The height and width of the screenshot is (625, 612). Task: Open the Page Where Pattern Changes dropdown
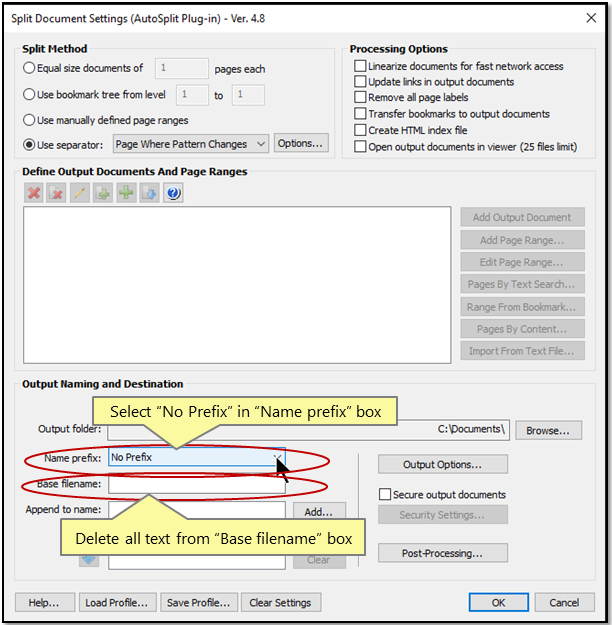[x=190, y=144]
